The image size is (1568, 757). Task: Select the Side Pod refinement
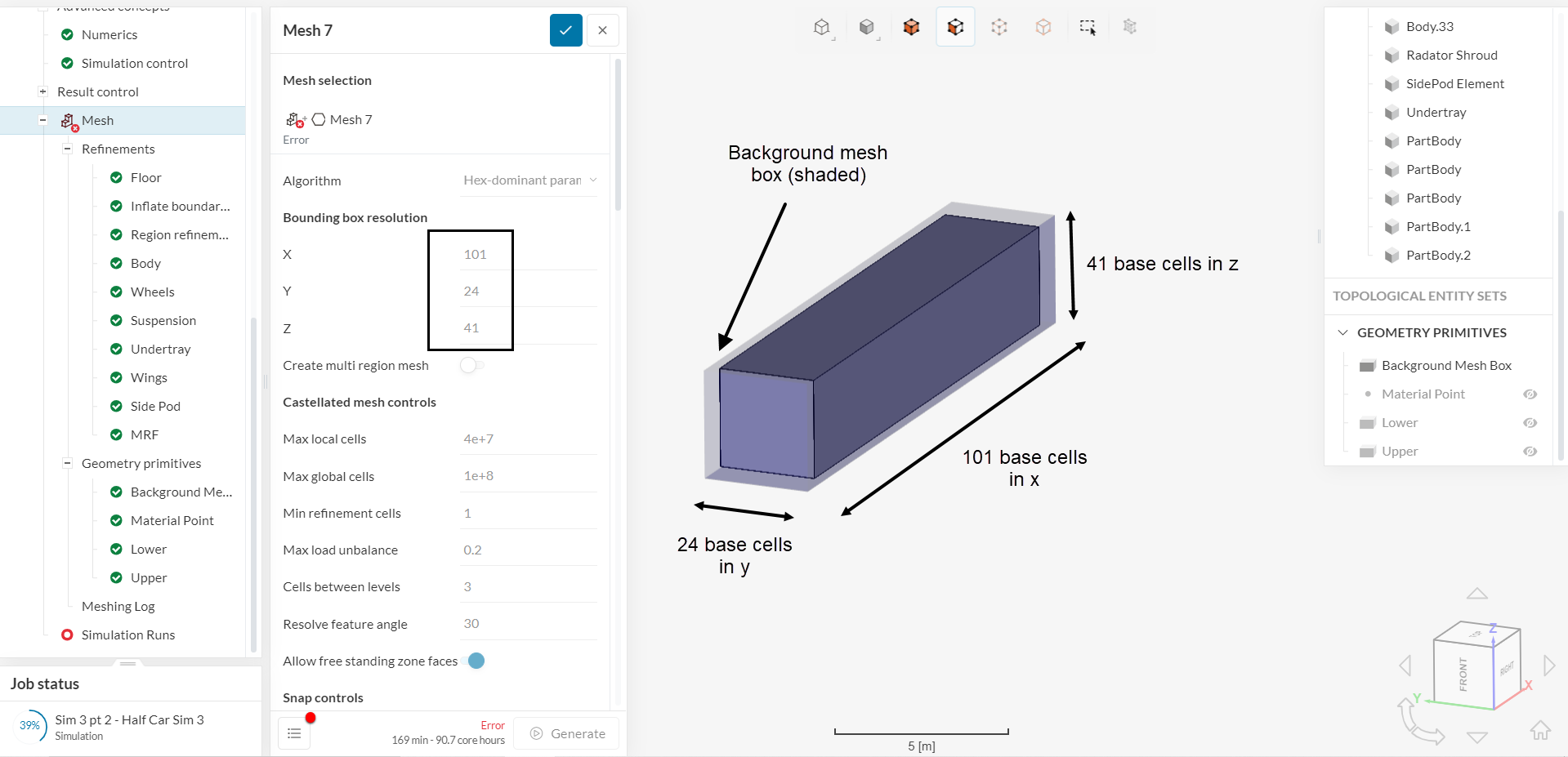point(155,406)
